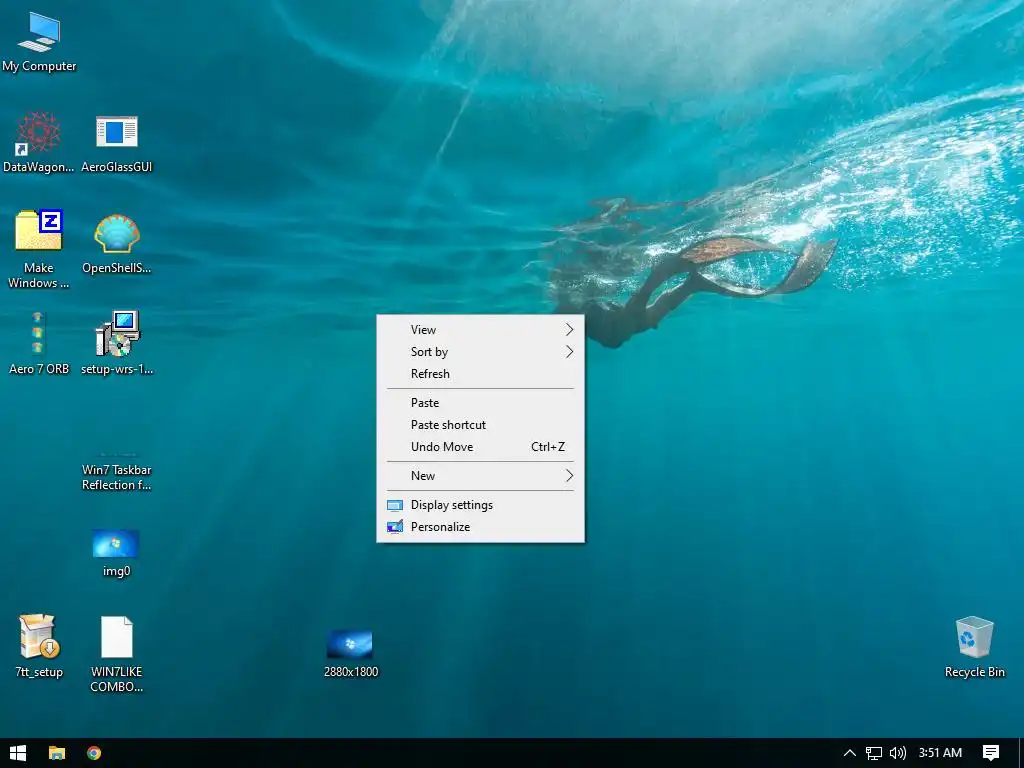Expand the Sort by submenu arrow
Image resolution: width=1024 pixels, height=768 pixels.
[569, 352]
